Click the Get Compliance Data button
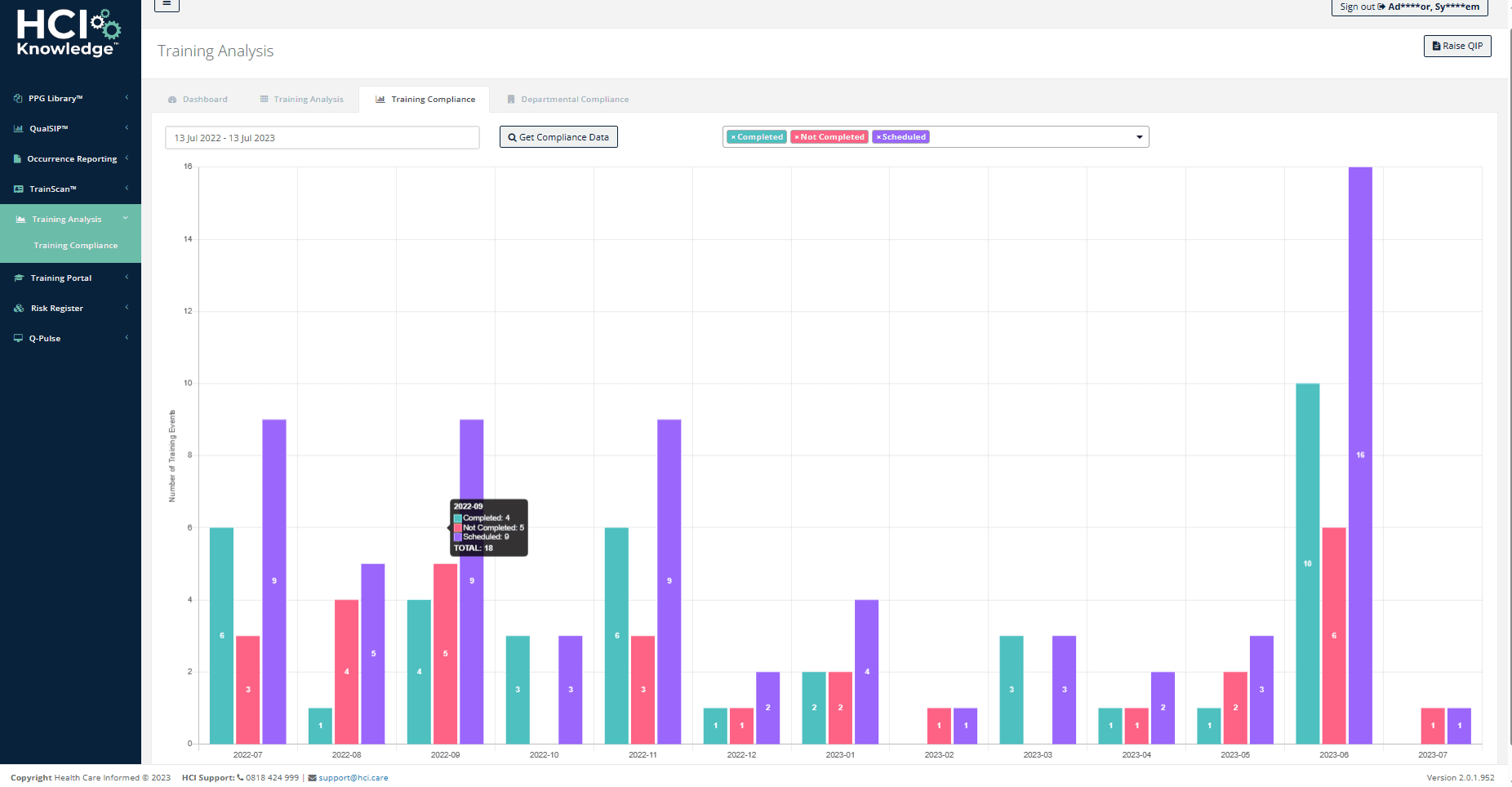This screenshot has height=787, width=1512. (558, 136)
